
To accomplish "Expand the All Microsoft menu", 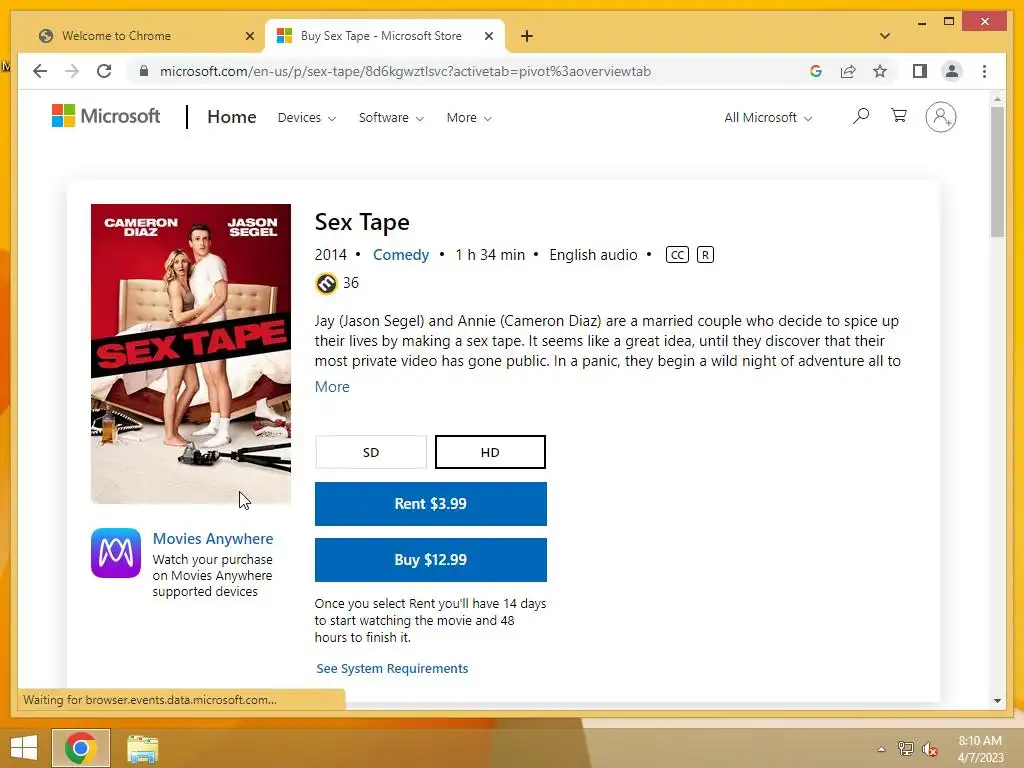I will (768, 118).
